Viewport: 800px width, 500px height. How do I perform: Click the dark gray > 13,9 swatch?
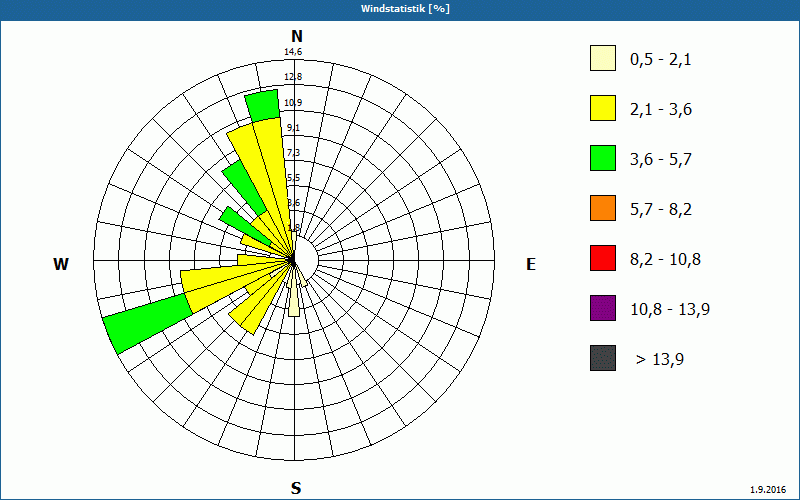pos(603,358)
